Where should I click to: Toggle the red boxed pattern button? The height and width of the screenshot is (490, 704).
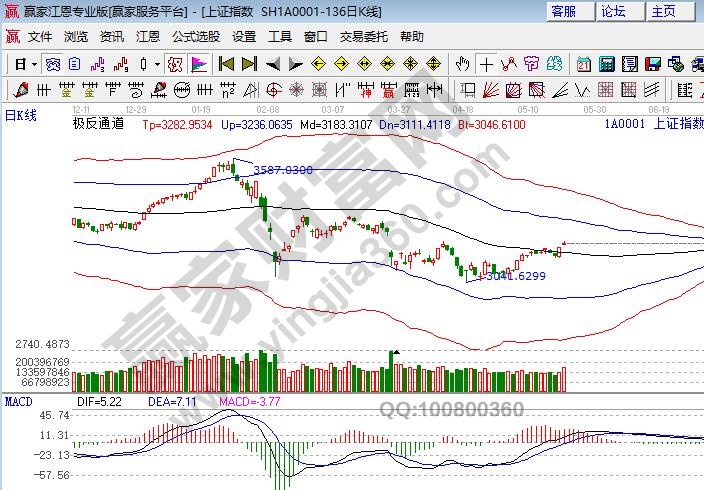pos(175,64)
